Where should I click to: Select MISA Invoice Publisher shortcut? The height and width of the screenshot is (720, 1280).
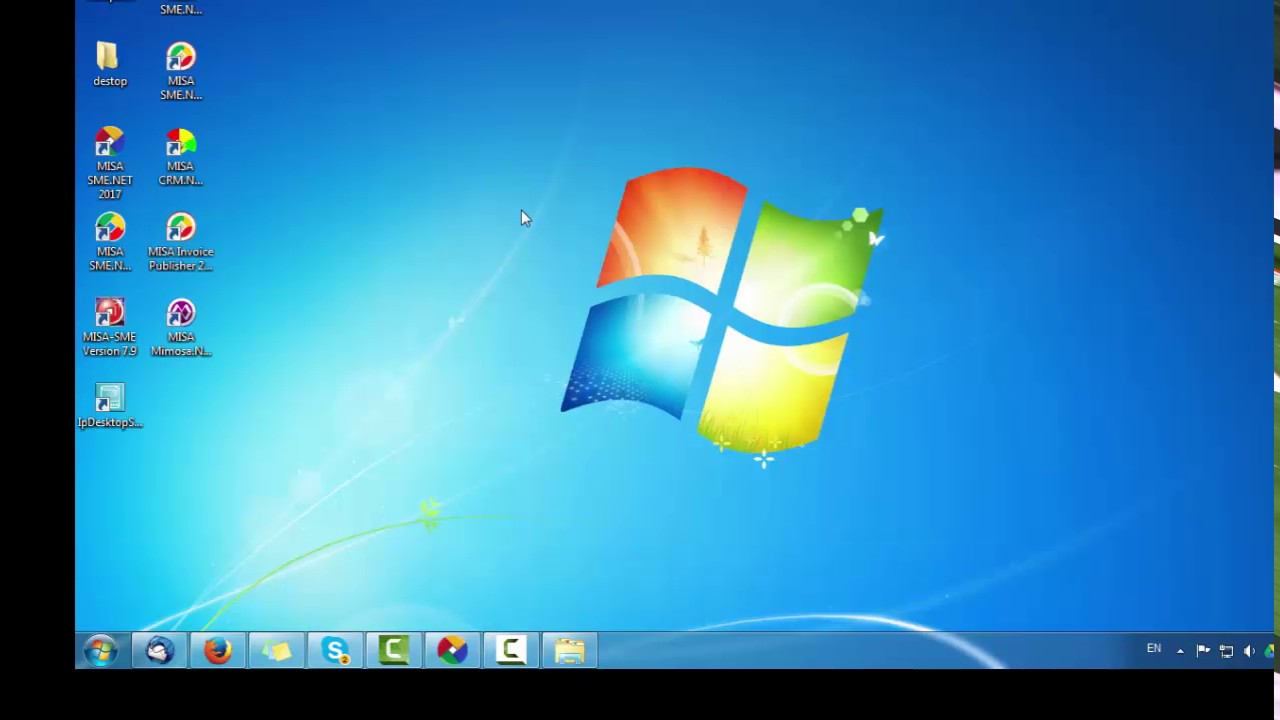(x=181, y=242)
